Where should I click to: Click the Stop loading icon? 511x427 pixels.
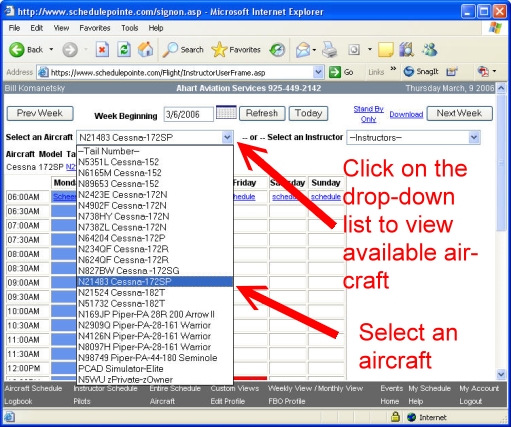[x=102, y=50]
